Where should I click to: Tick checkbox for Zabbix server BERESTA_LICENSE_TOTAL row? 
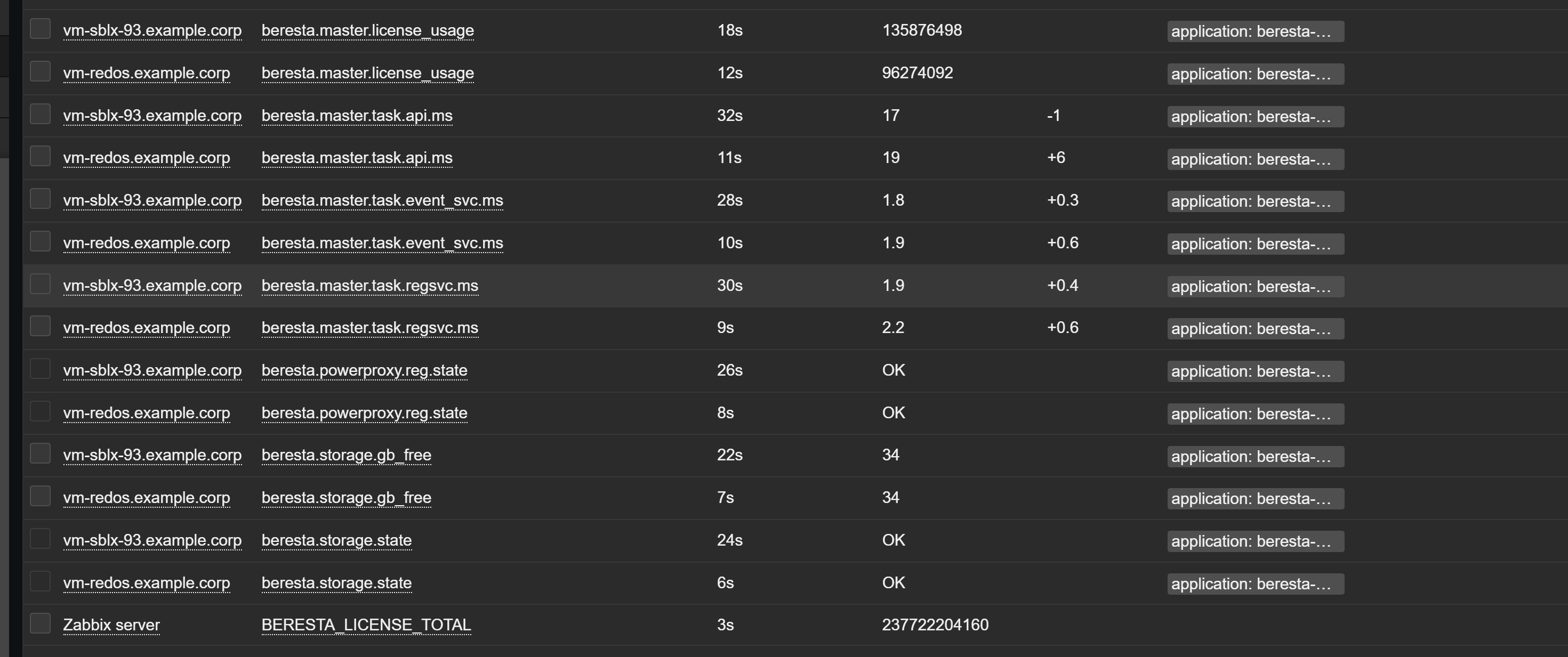[40, 623]
